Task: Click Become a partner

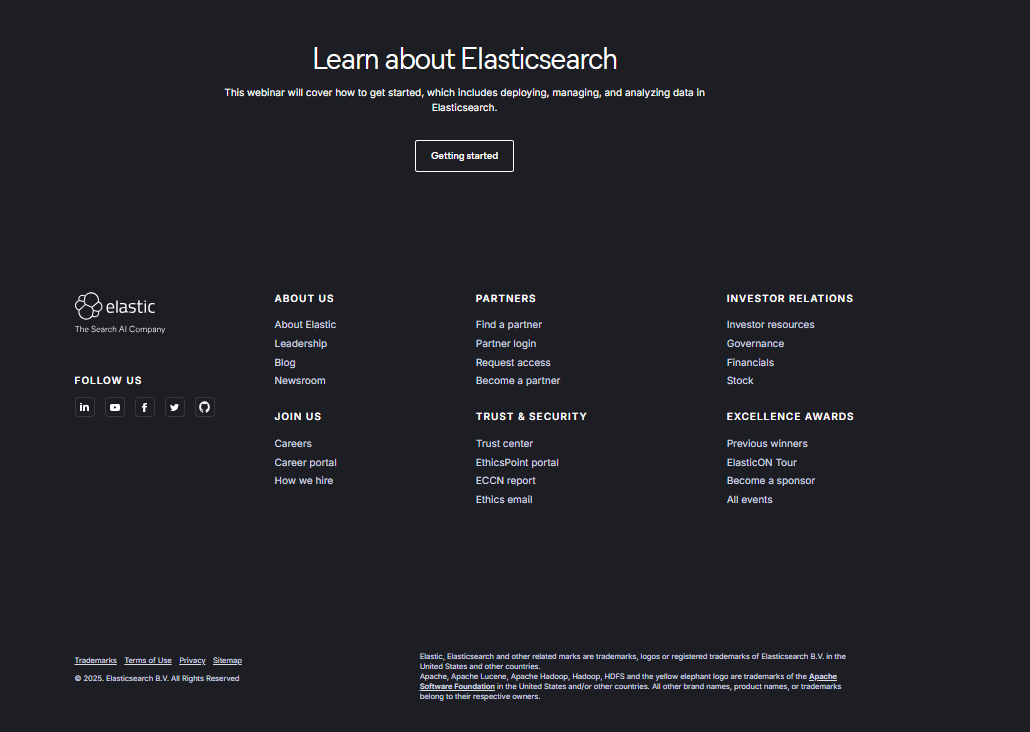Action: 518,380
